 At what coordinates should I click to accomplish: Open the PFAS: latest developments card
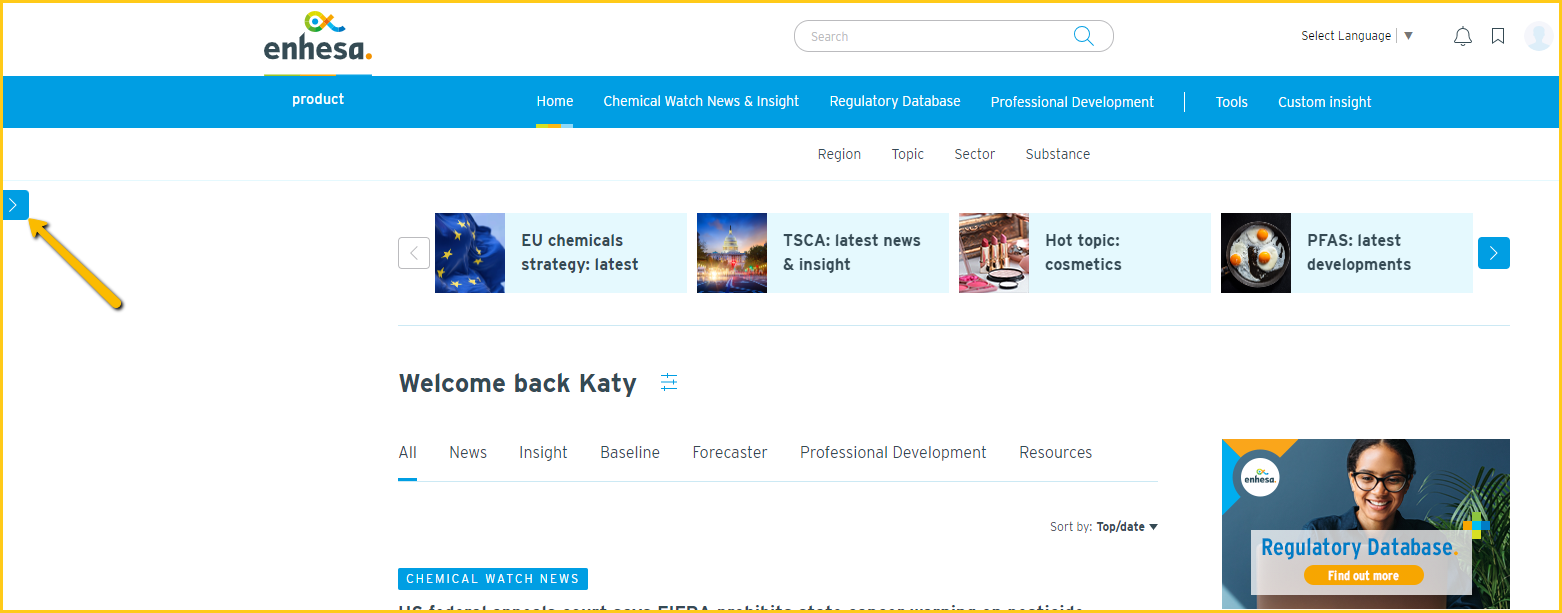pyautogui.click(x=1347, y=253)
